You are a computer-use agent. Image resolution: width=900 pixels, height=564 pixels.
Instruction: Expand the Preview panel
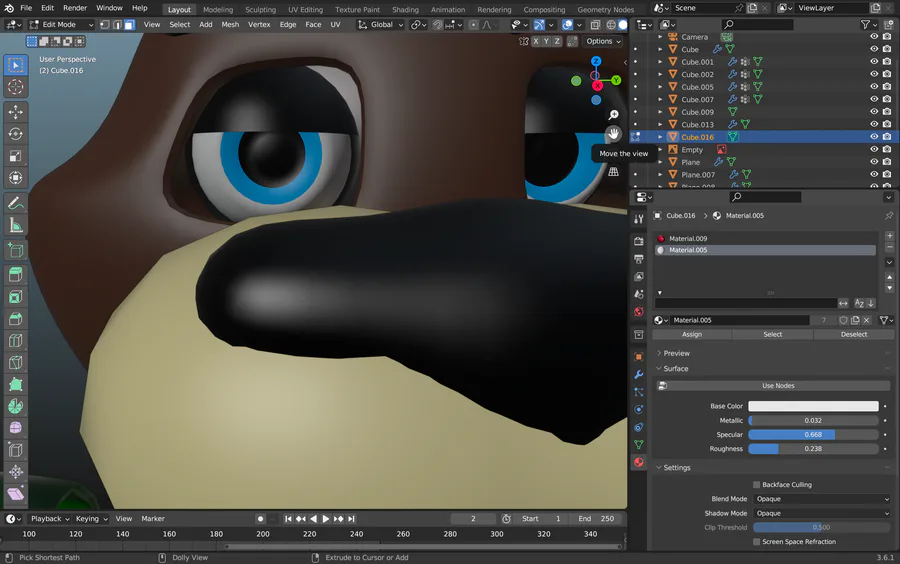click(x=677, y=353)
